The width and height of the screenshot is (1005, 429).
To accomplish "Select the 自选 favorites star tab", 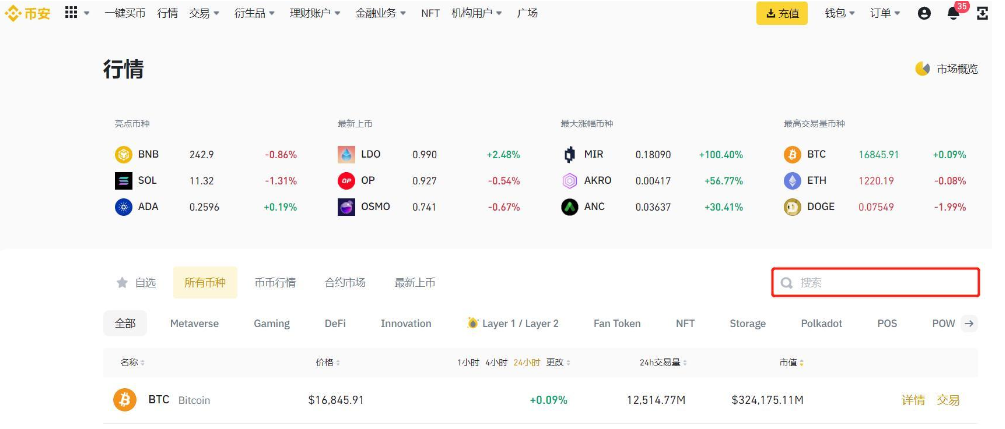I will pyautogui.click(x=136, y=283).
